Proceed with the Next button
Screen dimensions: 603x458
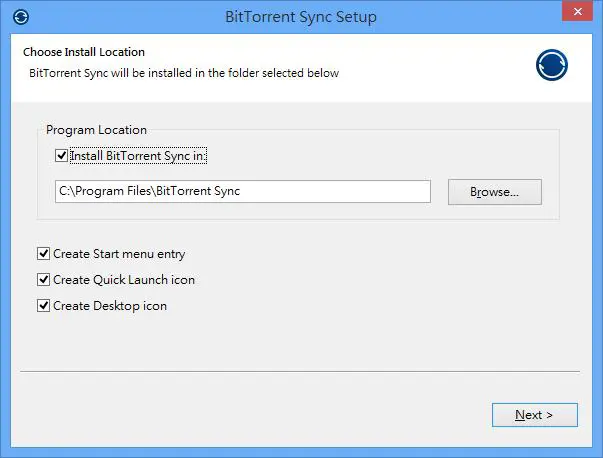[535, 415]
